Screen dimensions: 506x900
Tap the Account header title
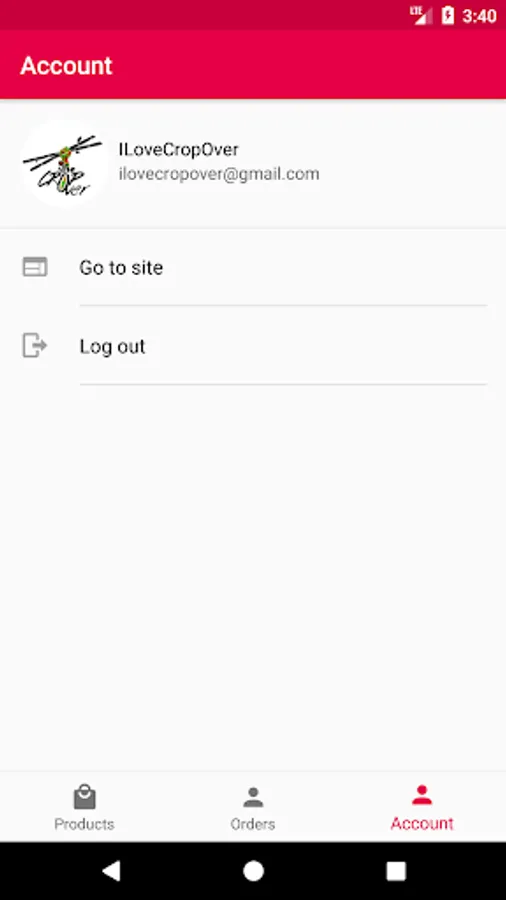66,66
